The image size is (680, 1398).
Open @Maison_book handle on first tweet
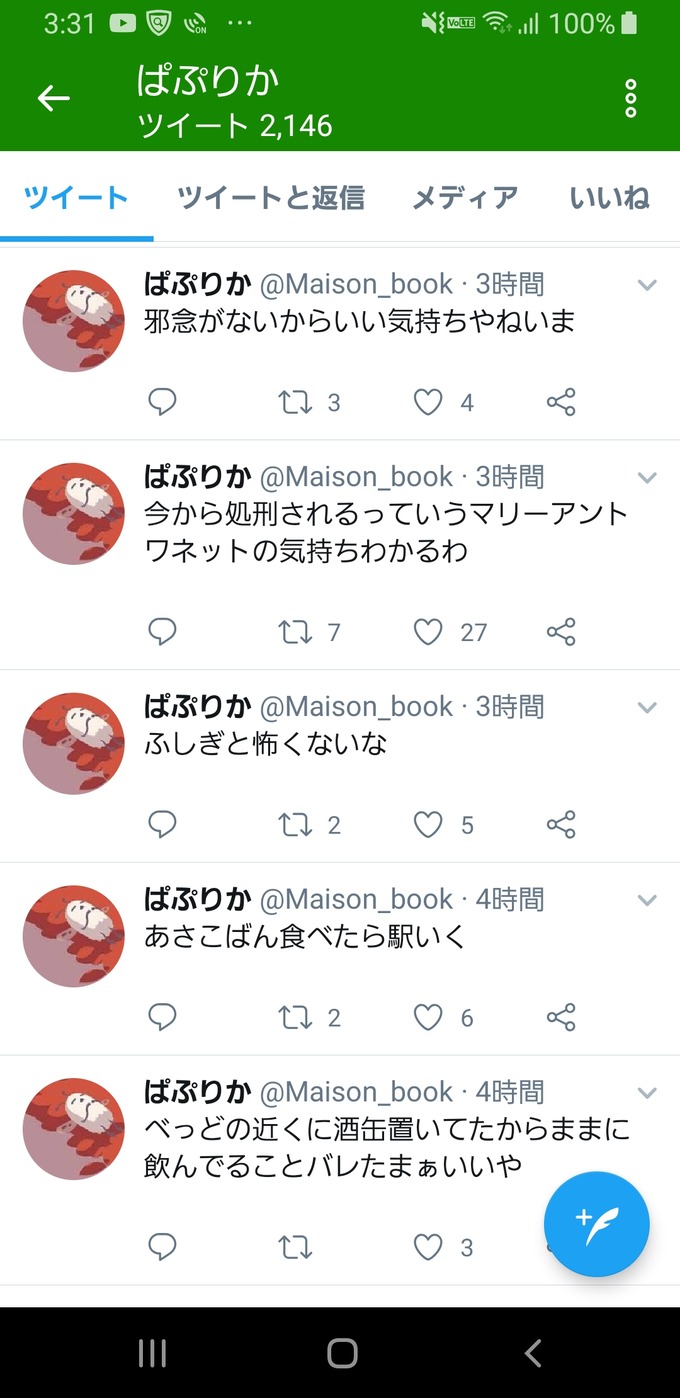(x=357, y=284)
